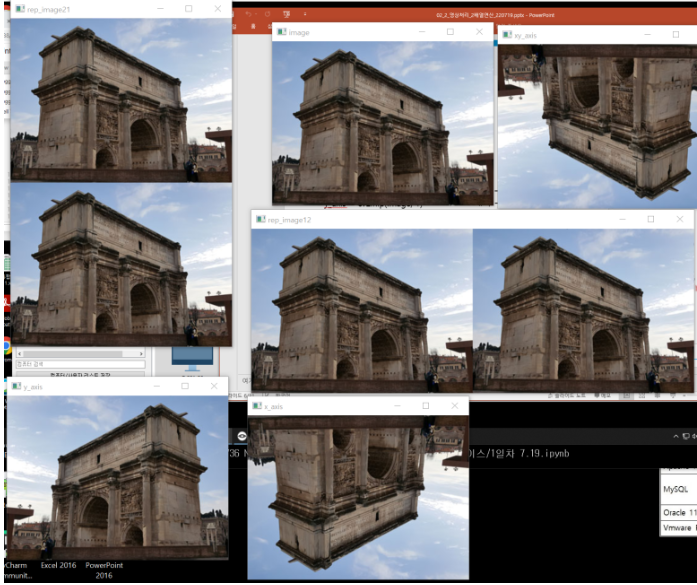
Task: Click the 'Vmware' list entry
Action: 679,528
